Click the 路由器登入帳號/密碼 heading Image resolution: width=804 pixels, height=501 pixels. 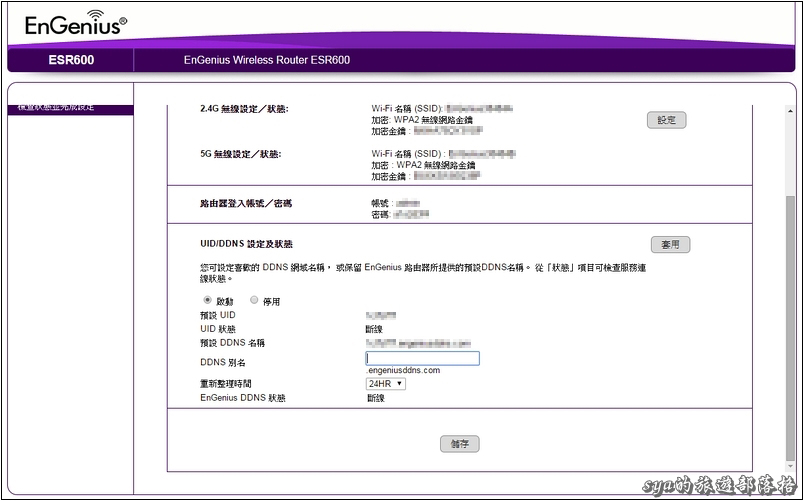click(x=246, y=204)
